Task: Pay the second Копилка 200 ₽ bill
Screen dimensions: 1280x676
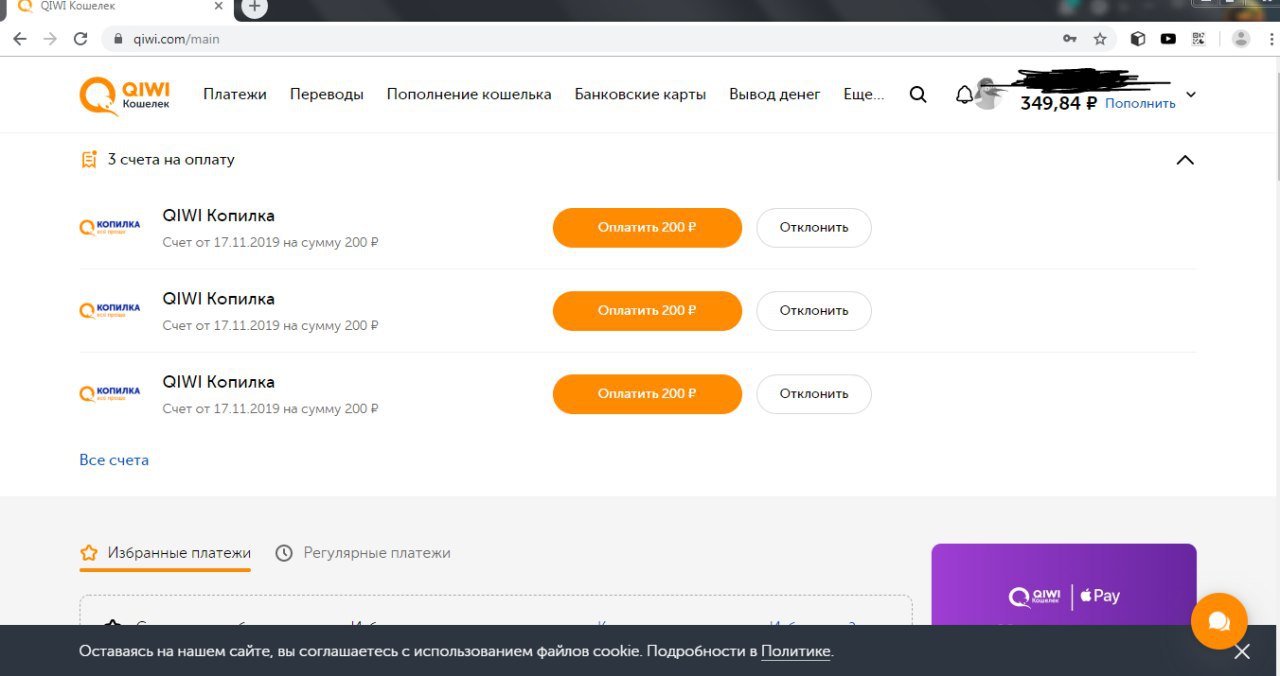Action: point(647,310)
